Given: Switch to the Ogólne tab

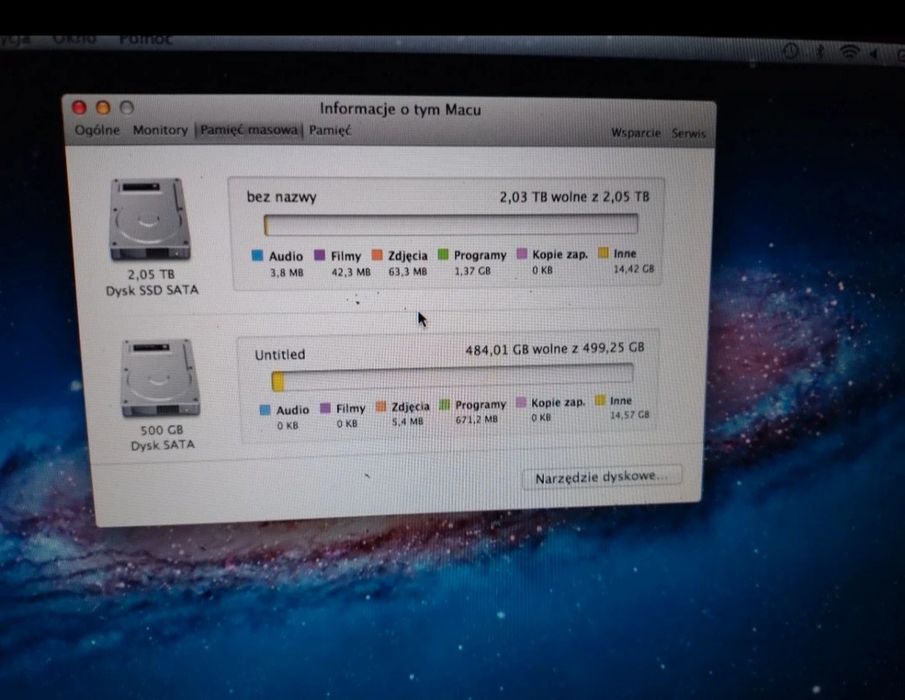Looking at the screenshot, I should click(x=97, y=130).
